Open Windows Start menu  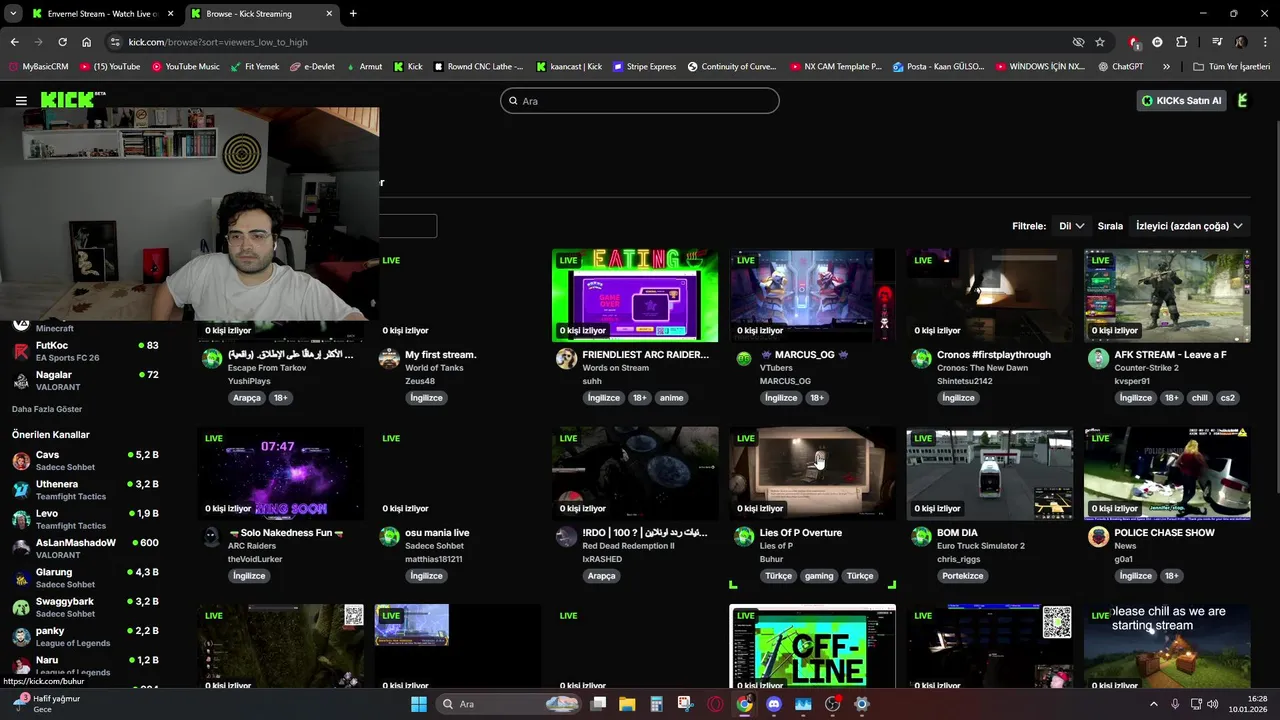(x=418, y=704)
